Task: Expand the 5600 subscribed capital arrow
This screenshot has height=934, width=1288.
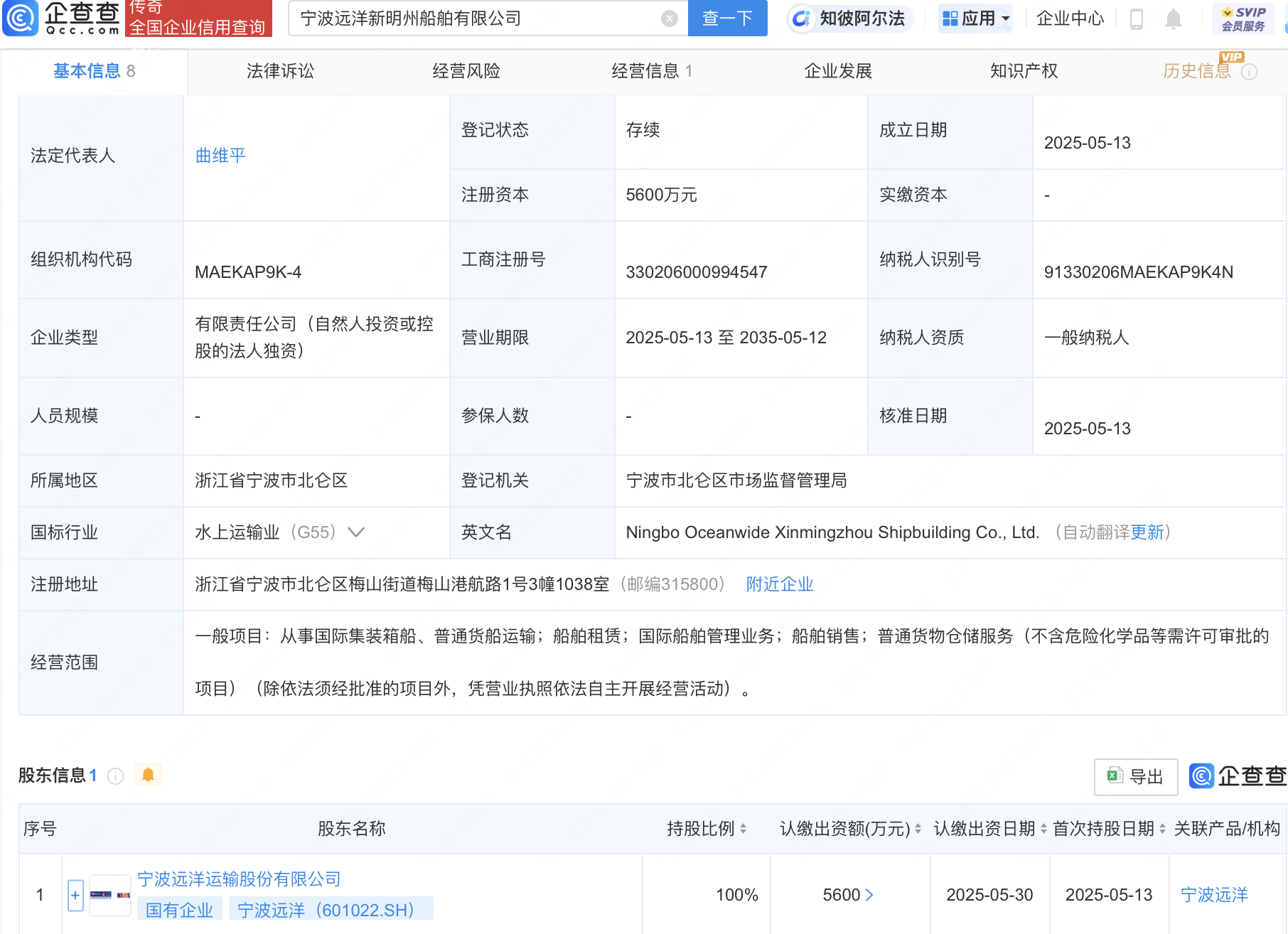Action: click(x=869, y=895)
